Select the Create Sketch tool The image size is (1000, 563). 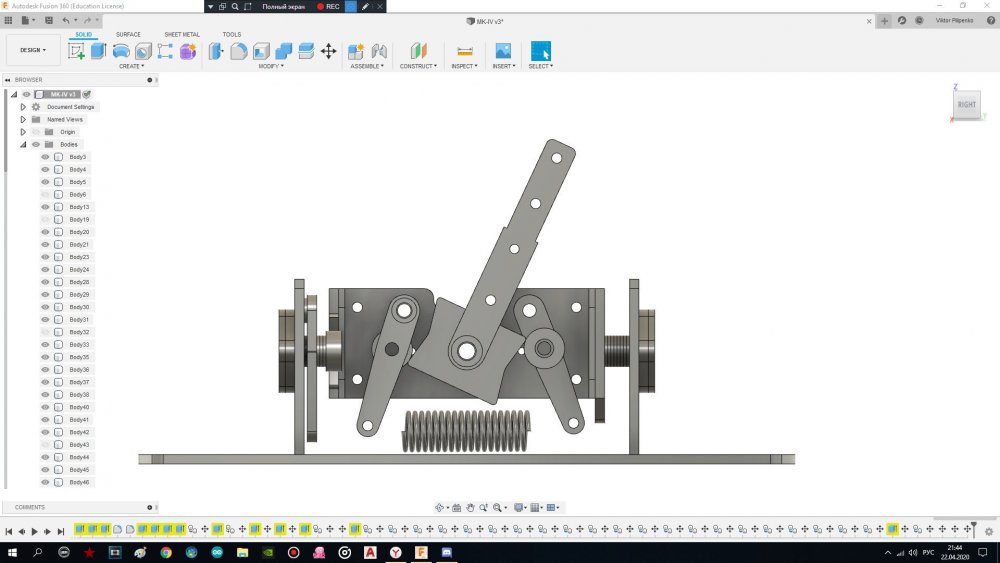pos(77,51)
